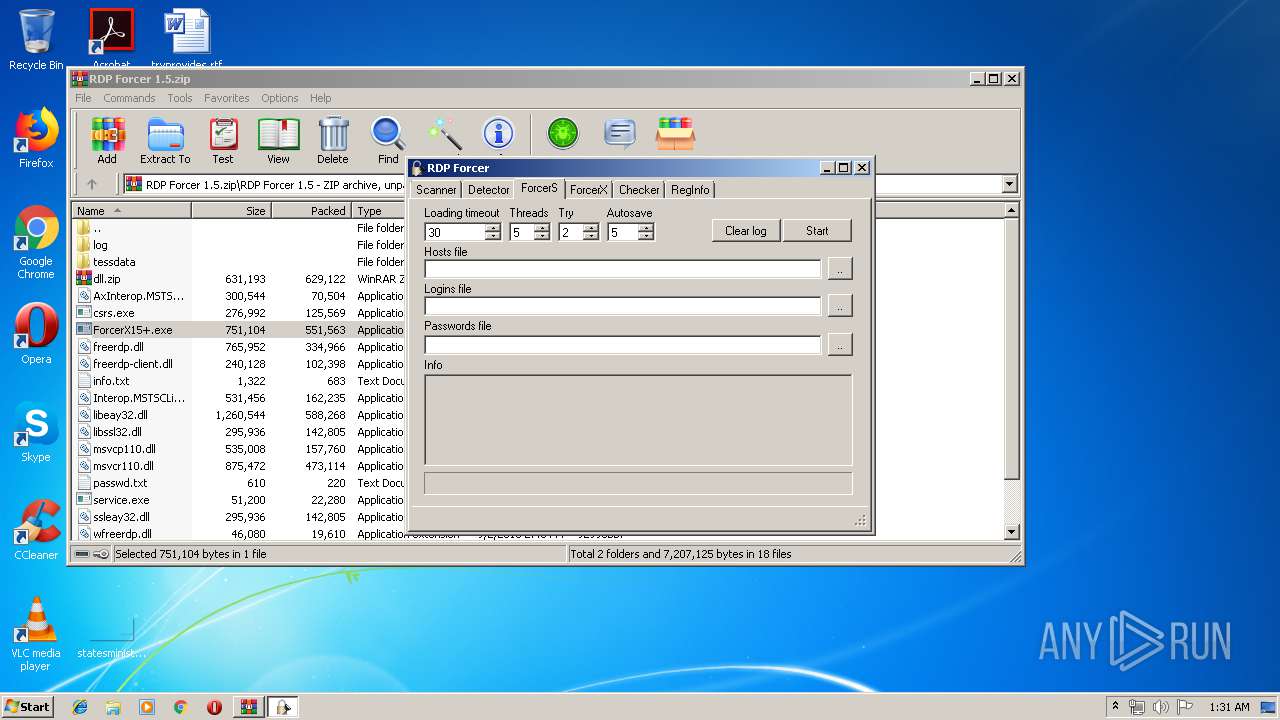Show hidden icons in system tray
This screenshot has height=720, width=1280.
coord(1115,707)
